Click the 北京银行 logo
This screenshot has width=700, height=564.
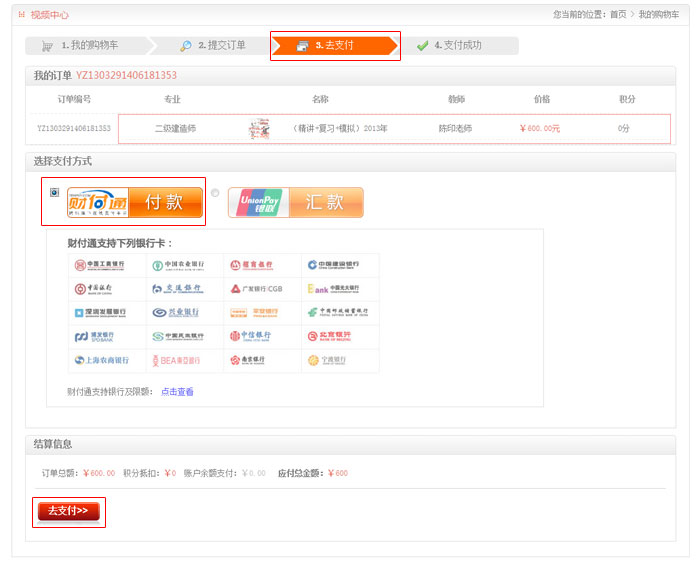[x=329, y=336]
